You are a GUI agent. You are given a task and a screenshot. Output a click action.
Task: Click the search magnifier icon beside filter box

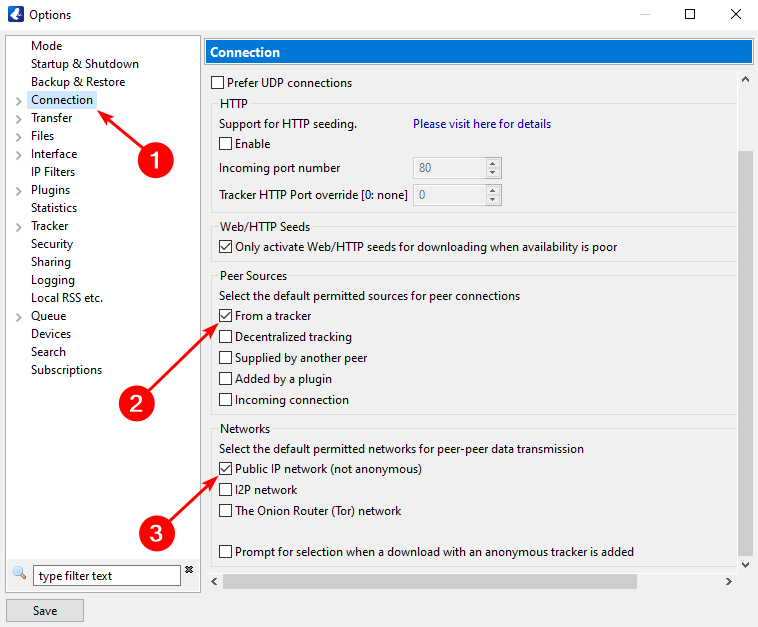[x=19, y=573]
